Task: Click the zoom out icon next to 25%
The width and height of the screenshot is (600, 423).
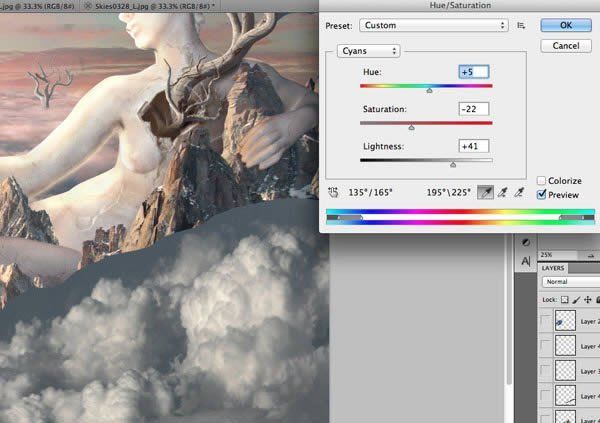Action: tap(591, 255)
